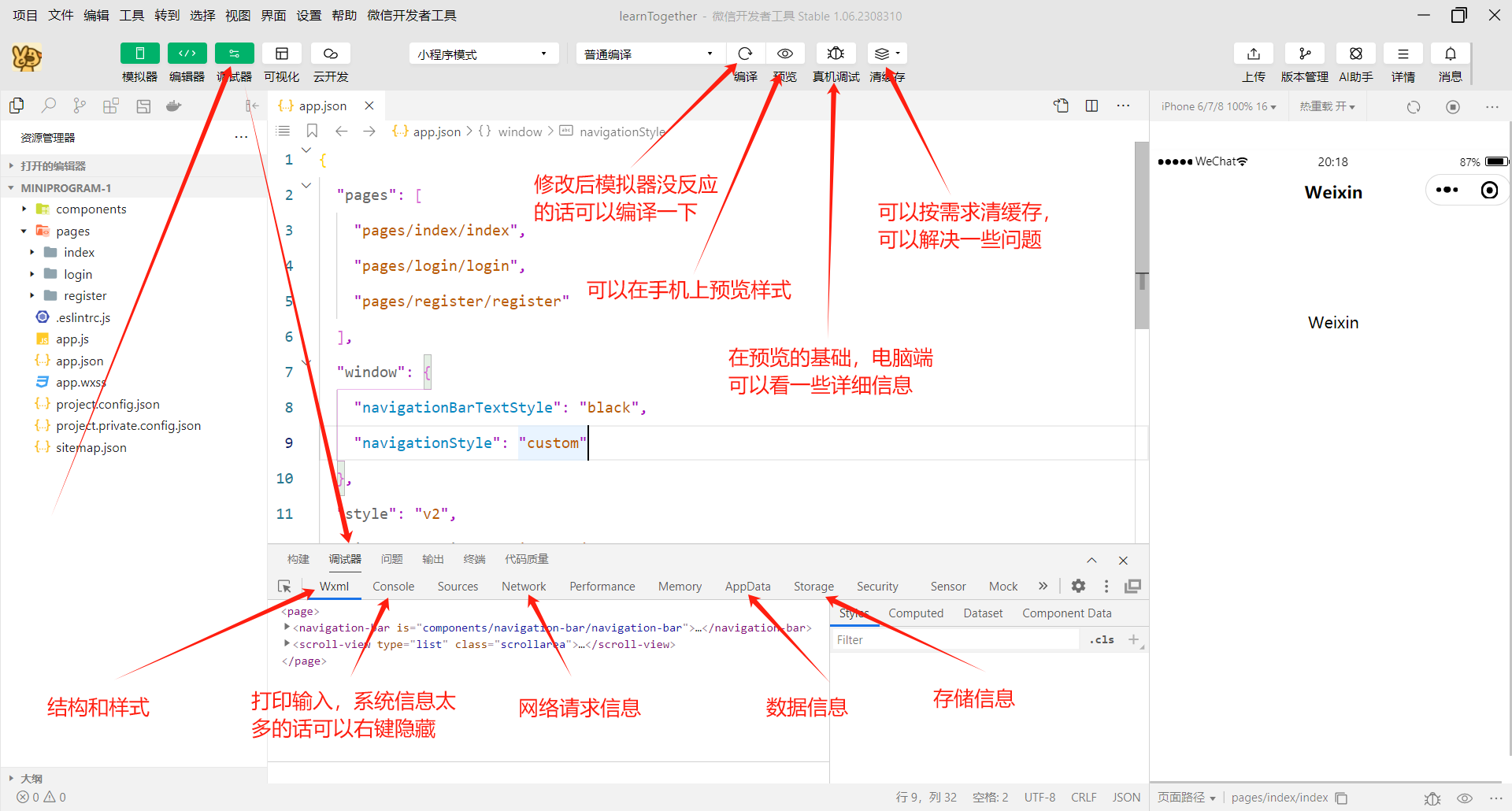Screen dimensions: 1512x811
Task: Open the 热重载 hot reload dropdown
Action: point(1327,106)
